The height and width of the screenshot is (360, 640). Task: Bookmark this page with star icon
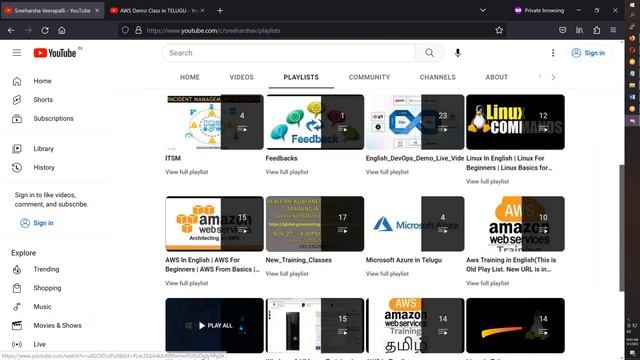(x=499, y=30)
